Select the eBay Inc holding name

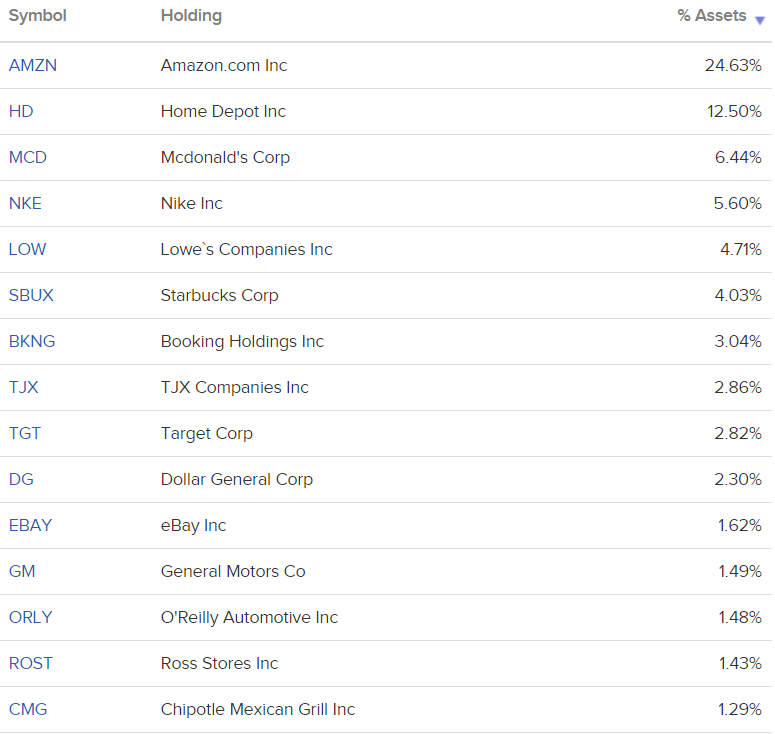(x=194, y=525)
